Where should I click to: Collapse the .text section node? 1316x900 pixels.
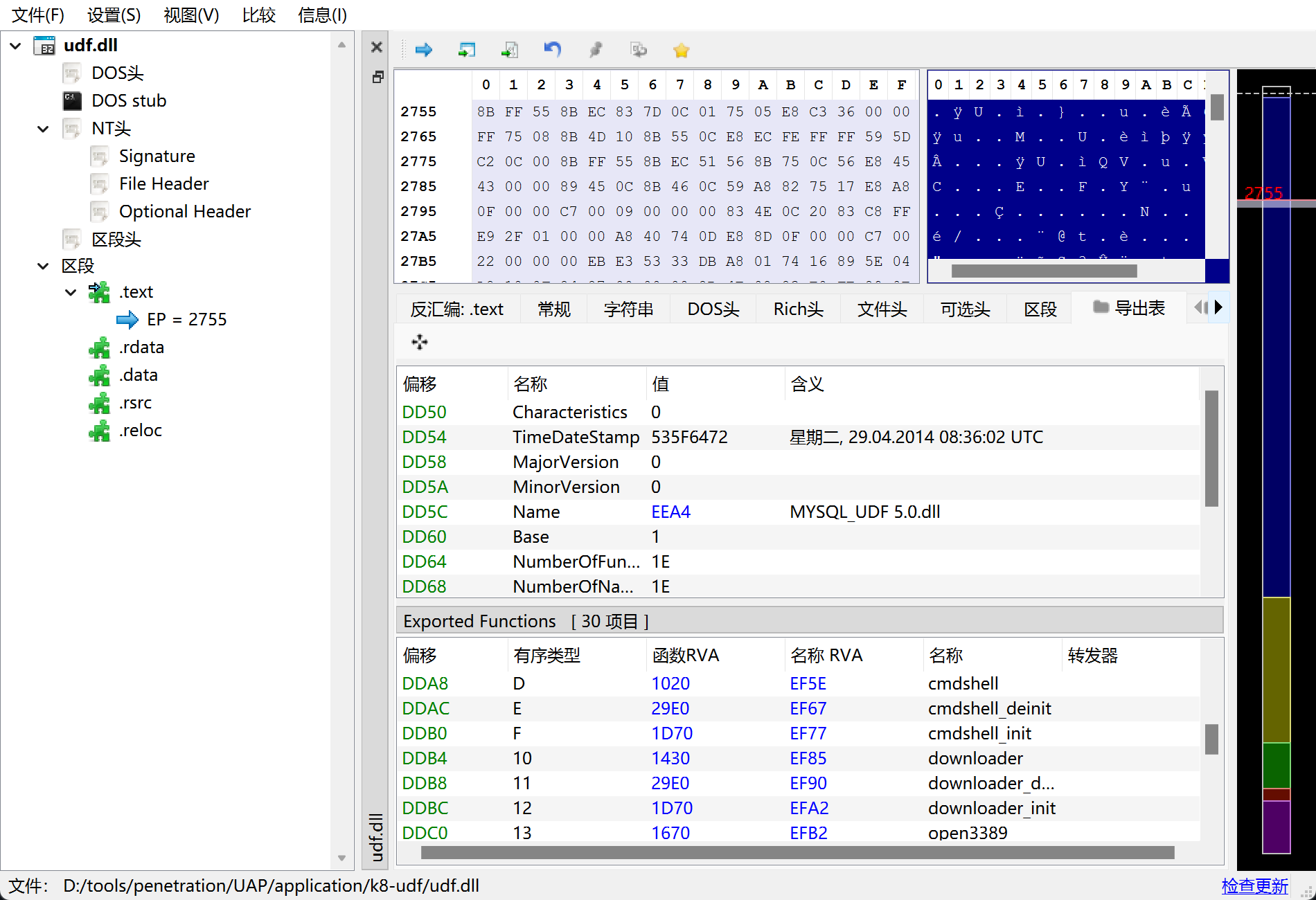(x=71, y=292)
